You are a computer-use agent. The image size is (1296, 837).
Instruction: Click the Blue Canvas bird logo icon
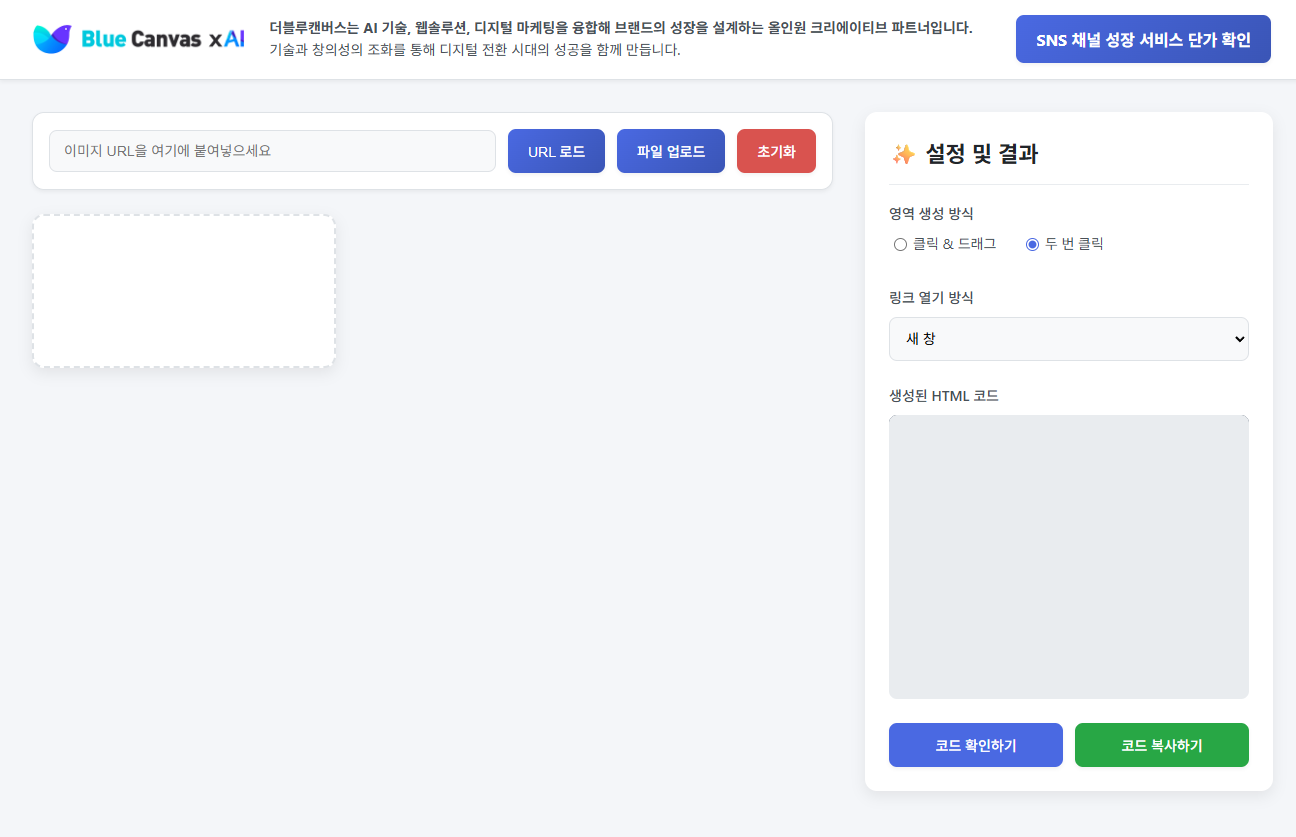[x=52, y=39]
